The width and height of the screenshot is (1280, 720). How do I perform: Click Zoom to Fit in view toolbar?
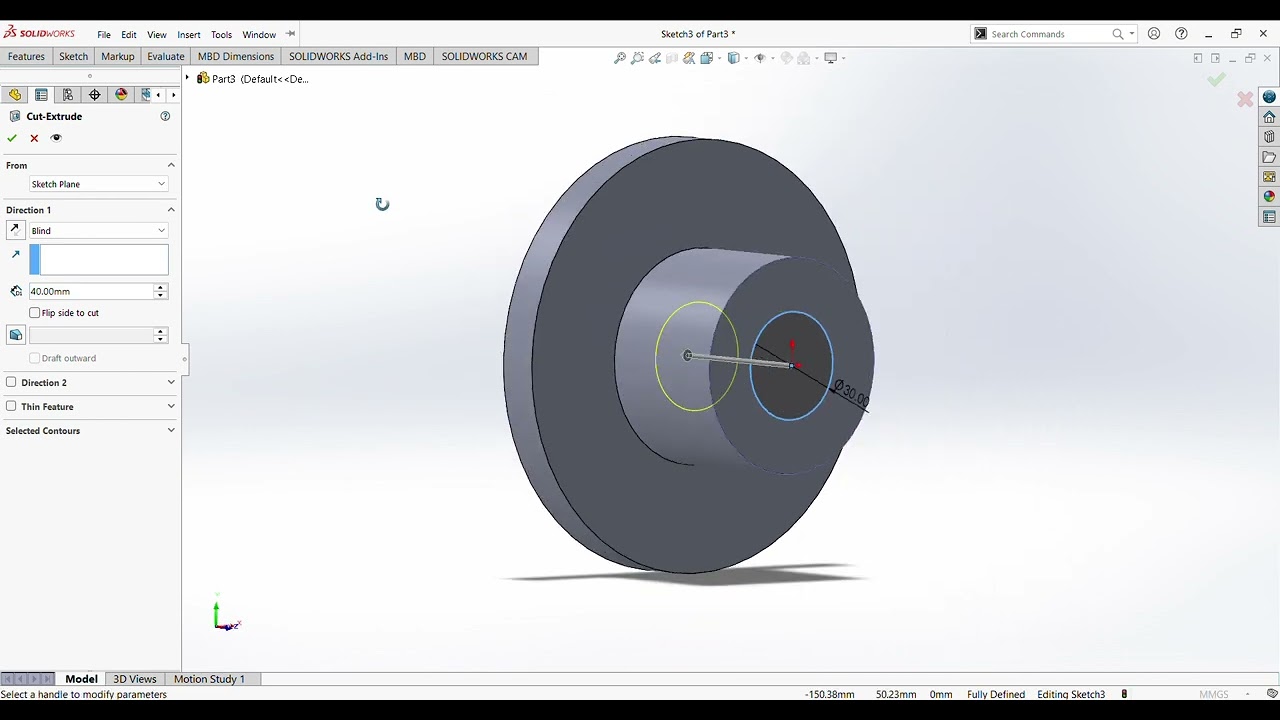click(x=620, y=58)
